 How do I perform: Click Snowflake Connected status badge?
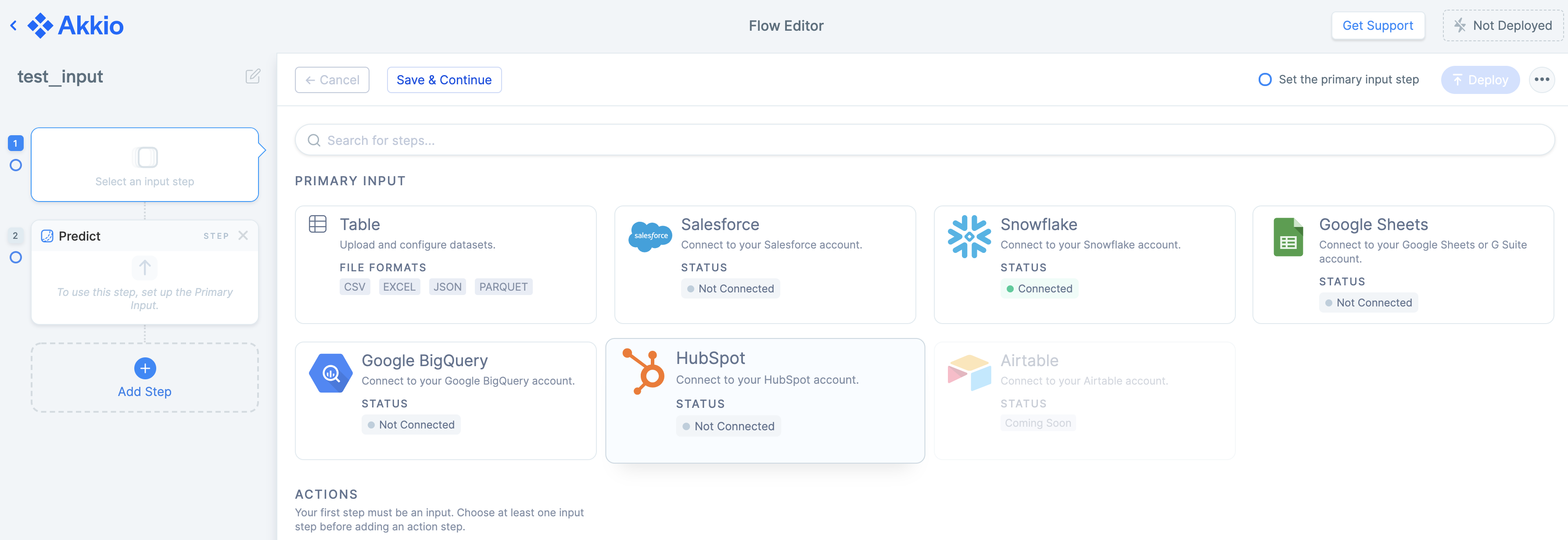pos(1039,288)
